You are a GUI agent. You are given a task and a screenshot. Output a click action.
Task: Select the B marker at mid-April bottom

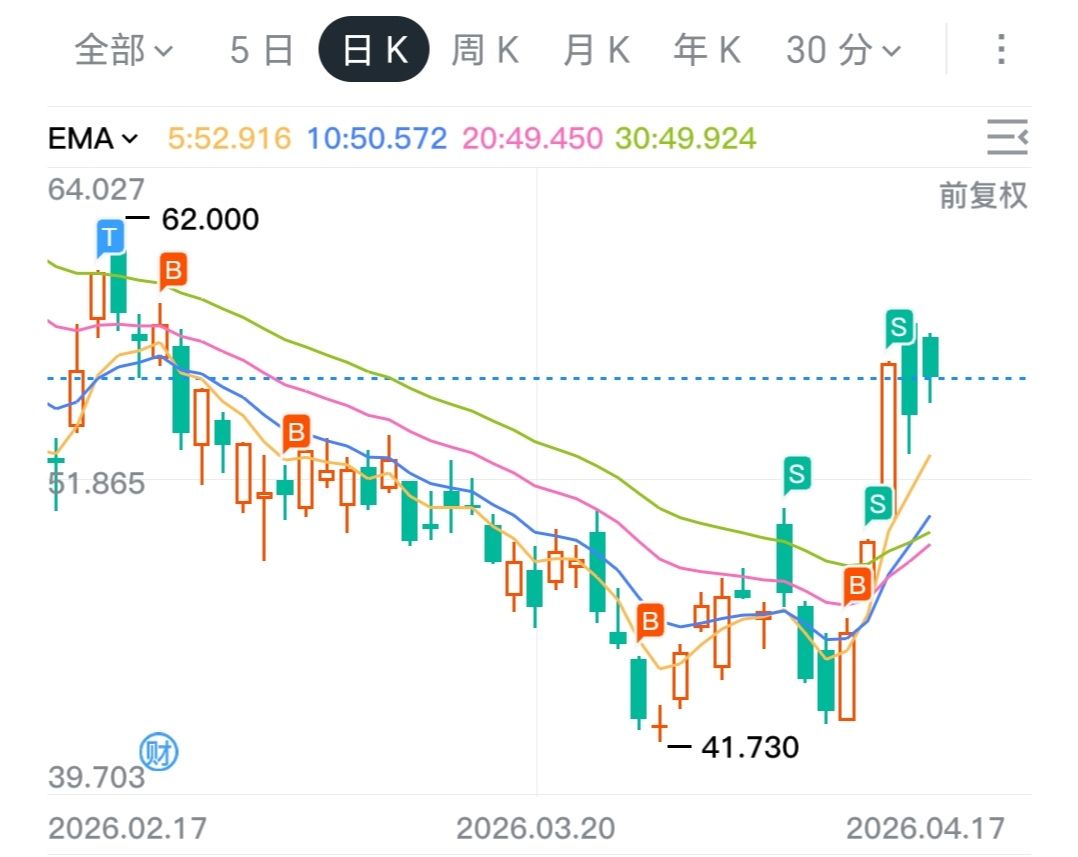click(857, 584)
